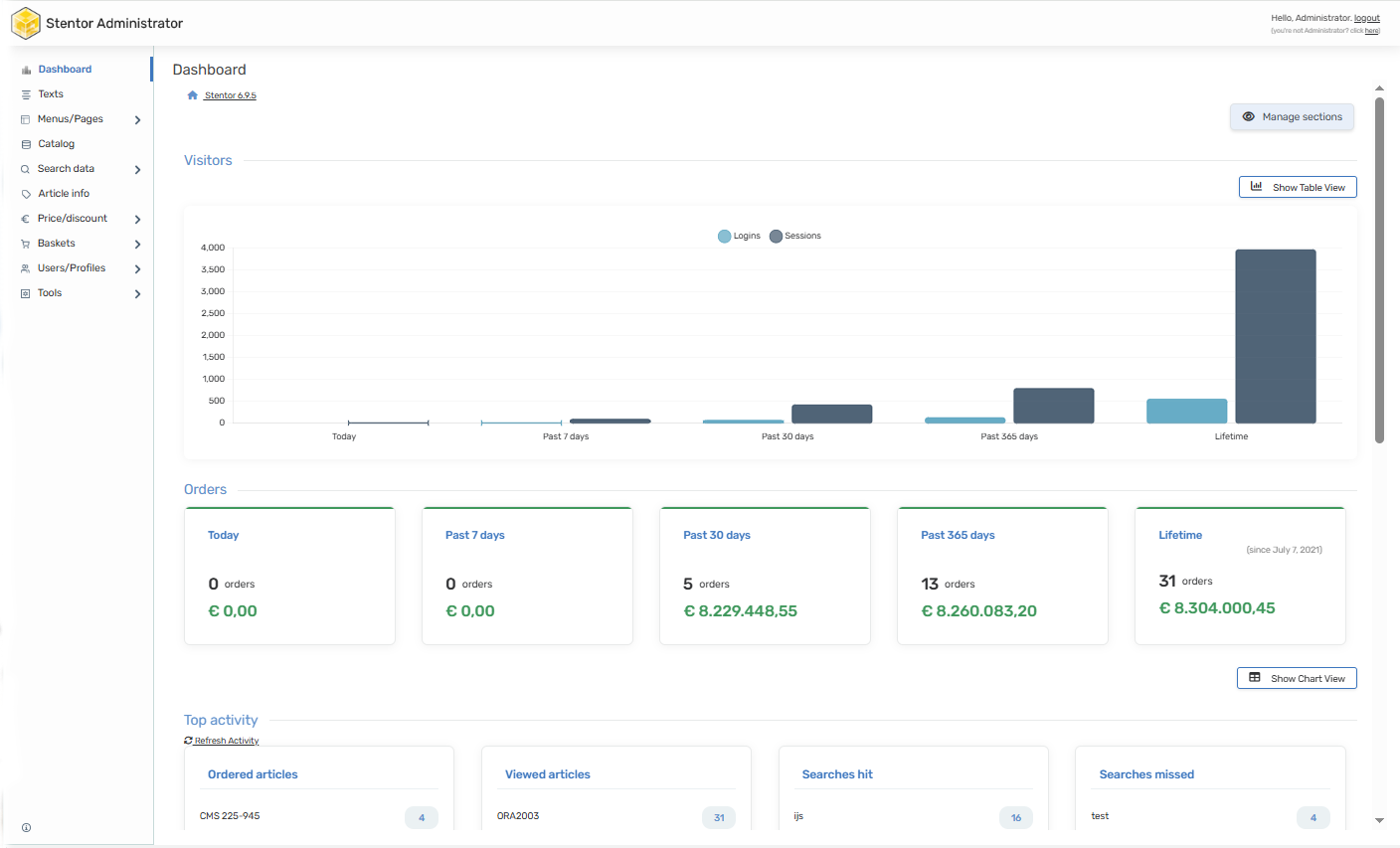
Task: Toggle Logins series in chart legend
Action: 738,236
